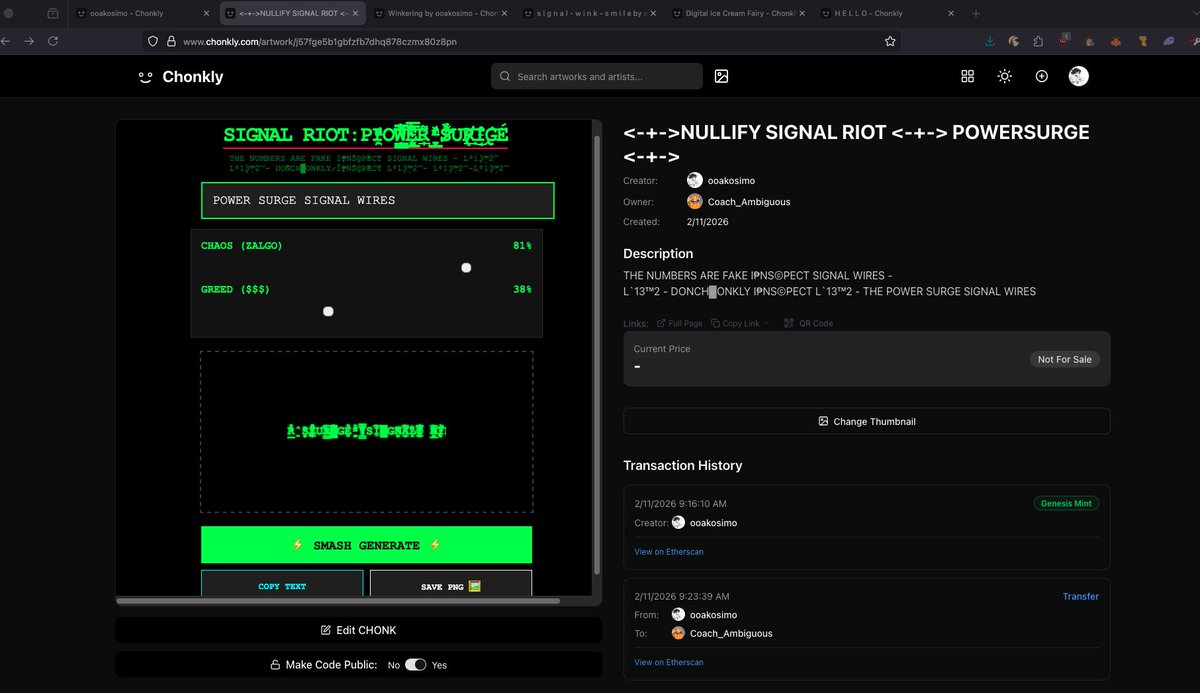Click the browser reload button
Viewport: 1200px width, 693px height.
[53, 41]
